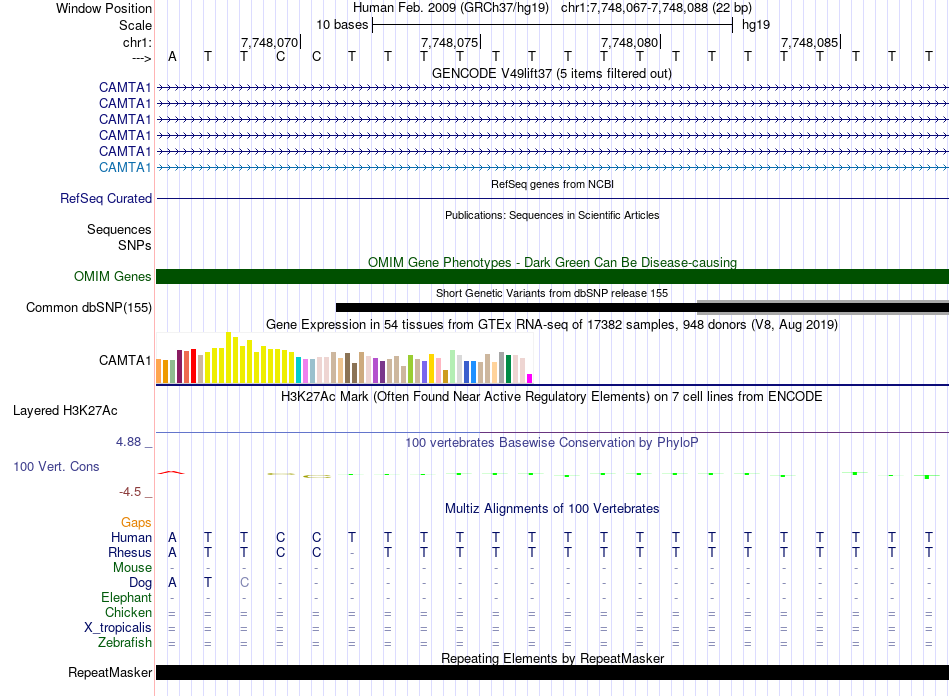950x696 pixels.
Task: Click the dark green OMIM gene bar
Action: point(552,277)
